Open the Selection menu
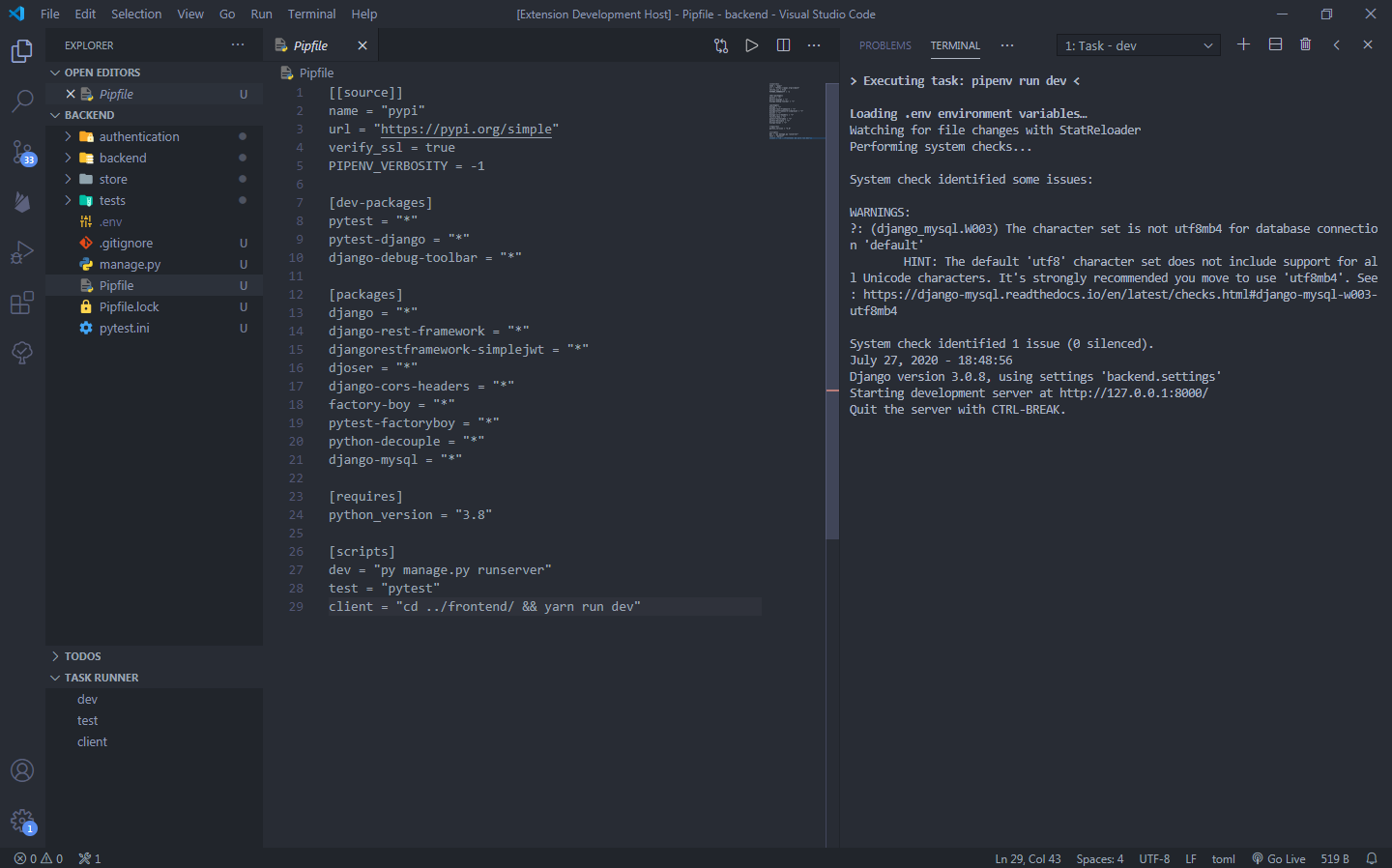Viewport: 1392px width, 868px height. click(136, 14)
